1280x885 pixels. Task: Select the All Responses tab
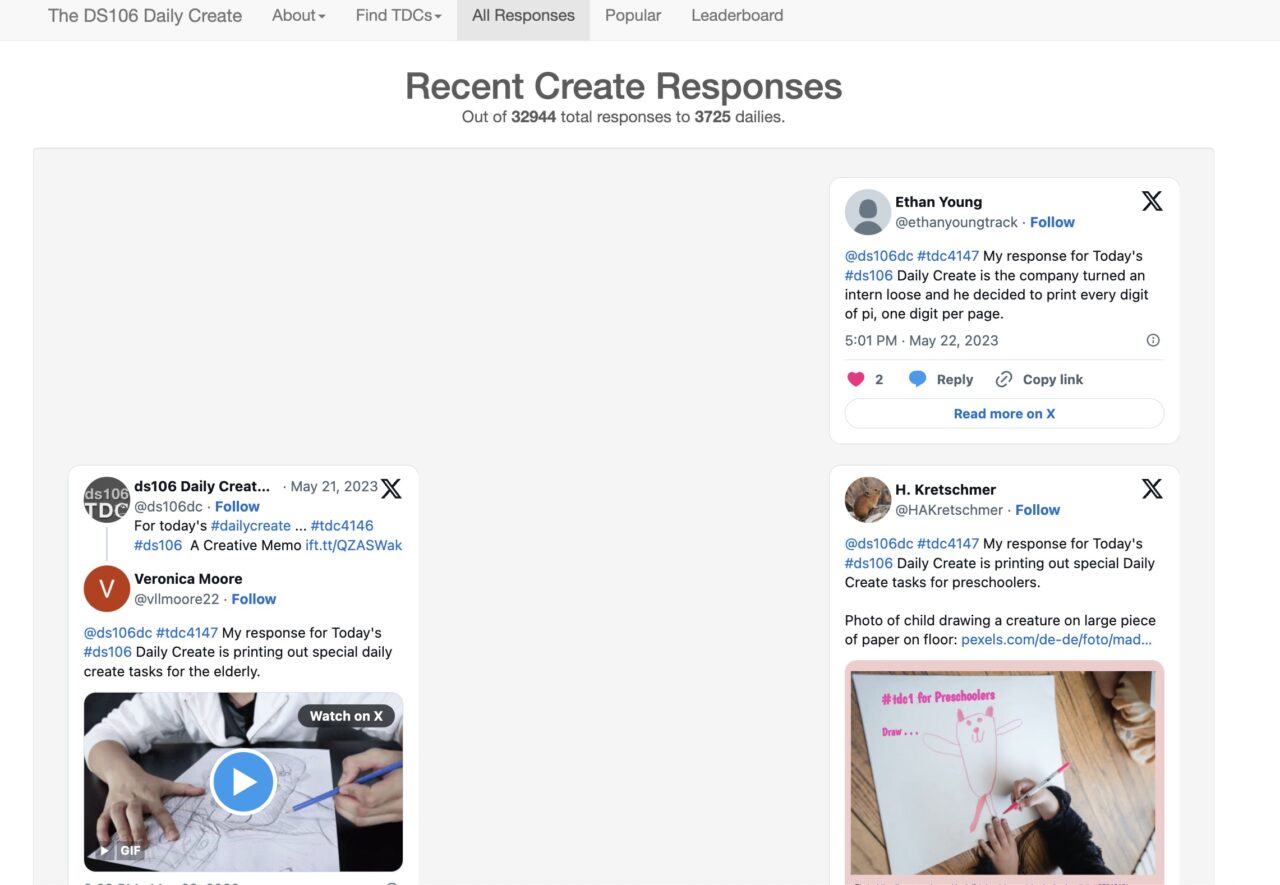click(x=523, y=16)
